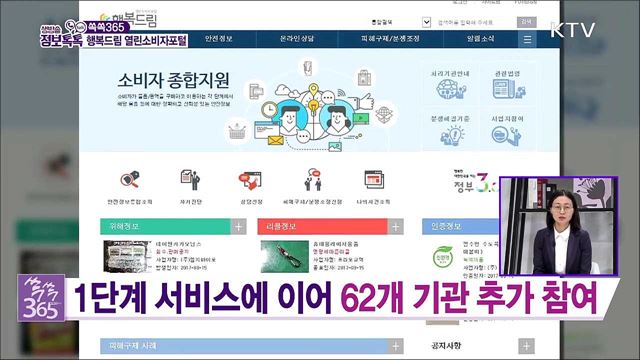
Task: Open the 알림소식 menu
Action: click(480, 39)
